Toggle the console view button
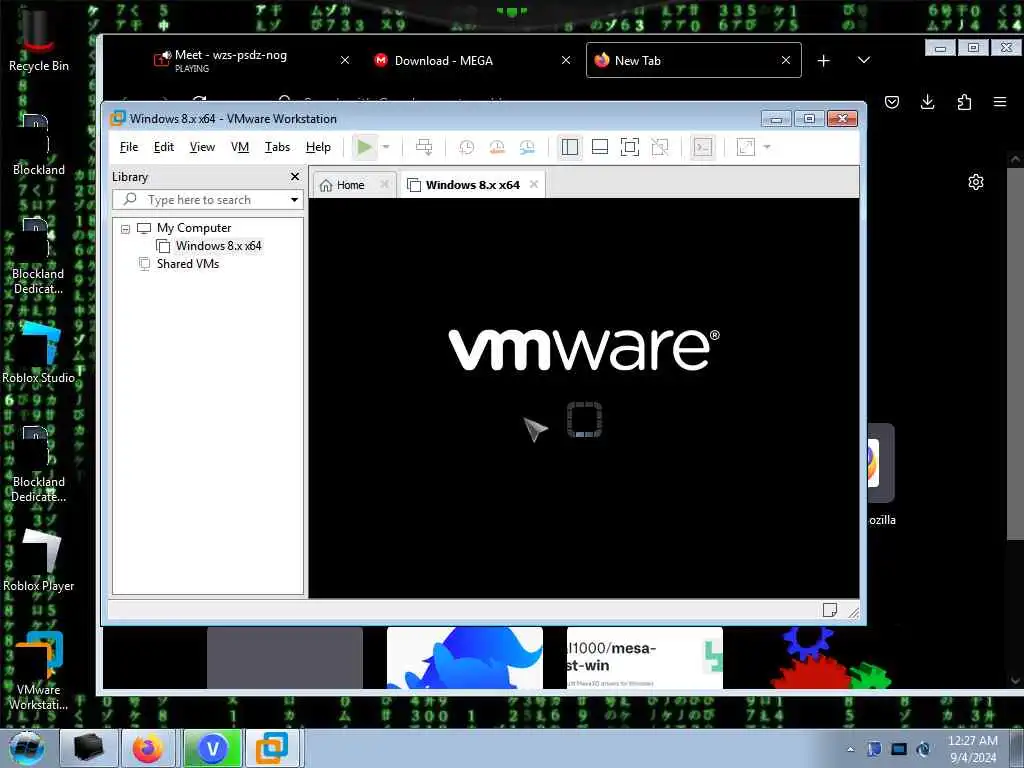This screenshot has width=1024, height=768. (x=703, y=147)
